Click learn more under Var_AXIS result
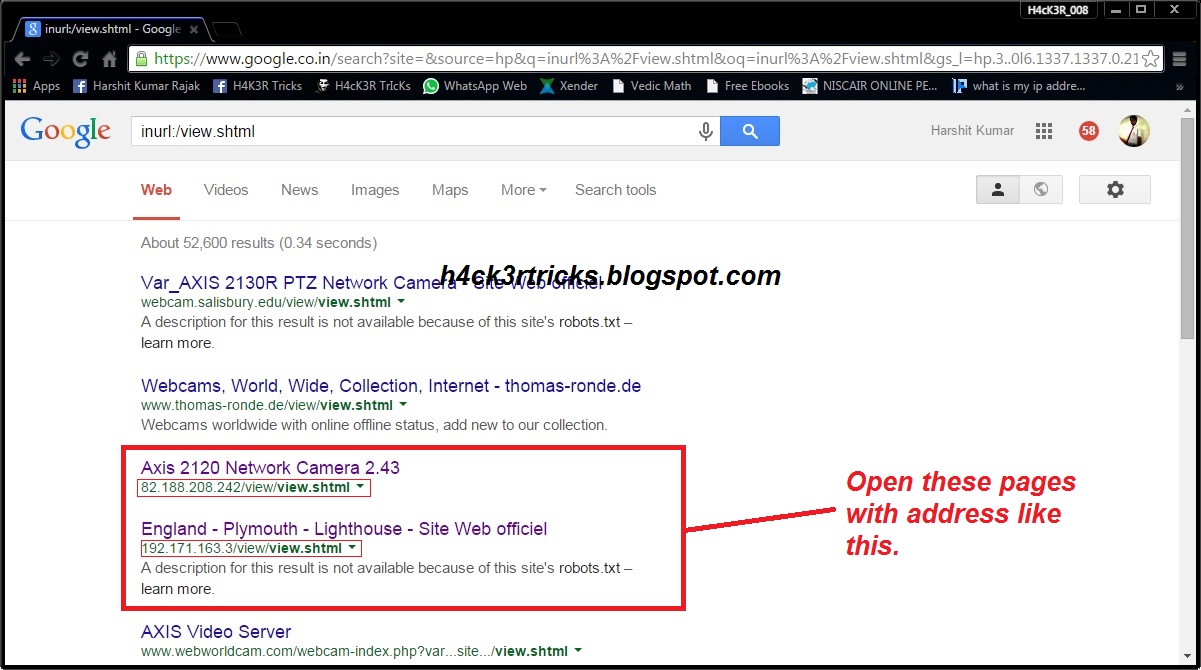The image size is (1201, 670). (177, 342)
